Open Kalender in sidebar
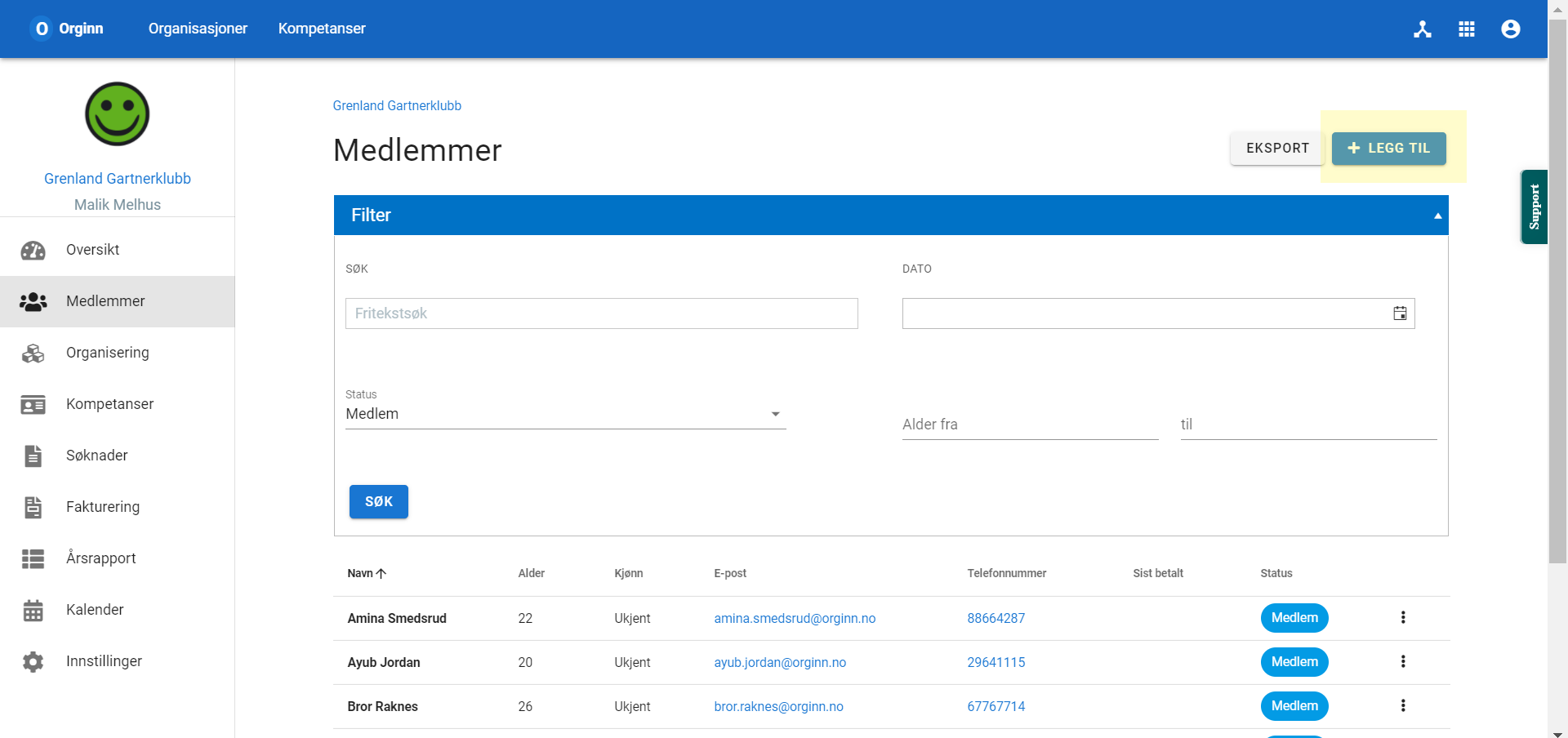This screenshot has width=1568, height=738. pos(118,610)
